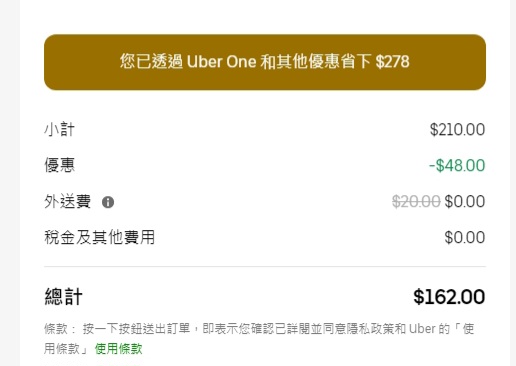
Task: Click the $278 amount in the banner
Action: pyautogui.click(x=392, y=62)
